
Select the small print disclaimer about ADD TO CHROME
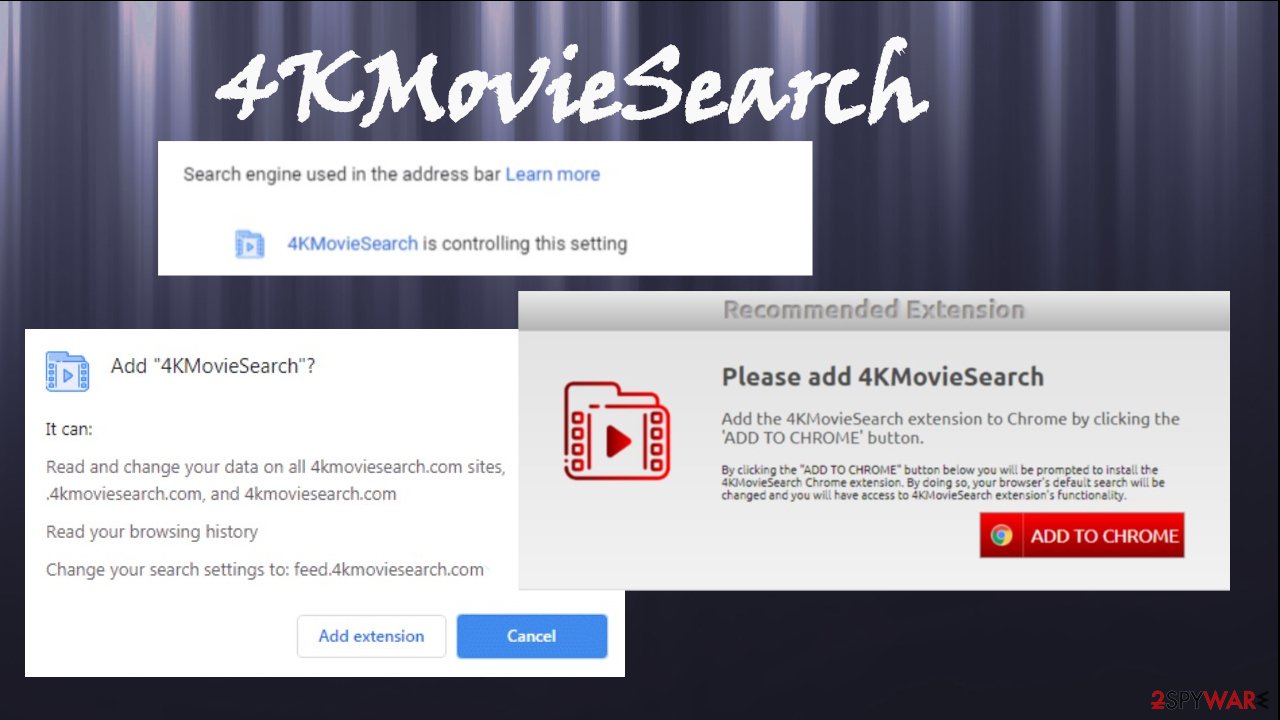(943, 482)
